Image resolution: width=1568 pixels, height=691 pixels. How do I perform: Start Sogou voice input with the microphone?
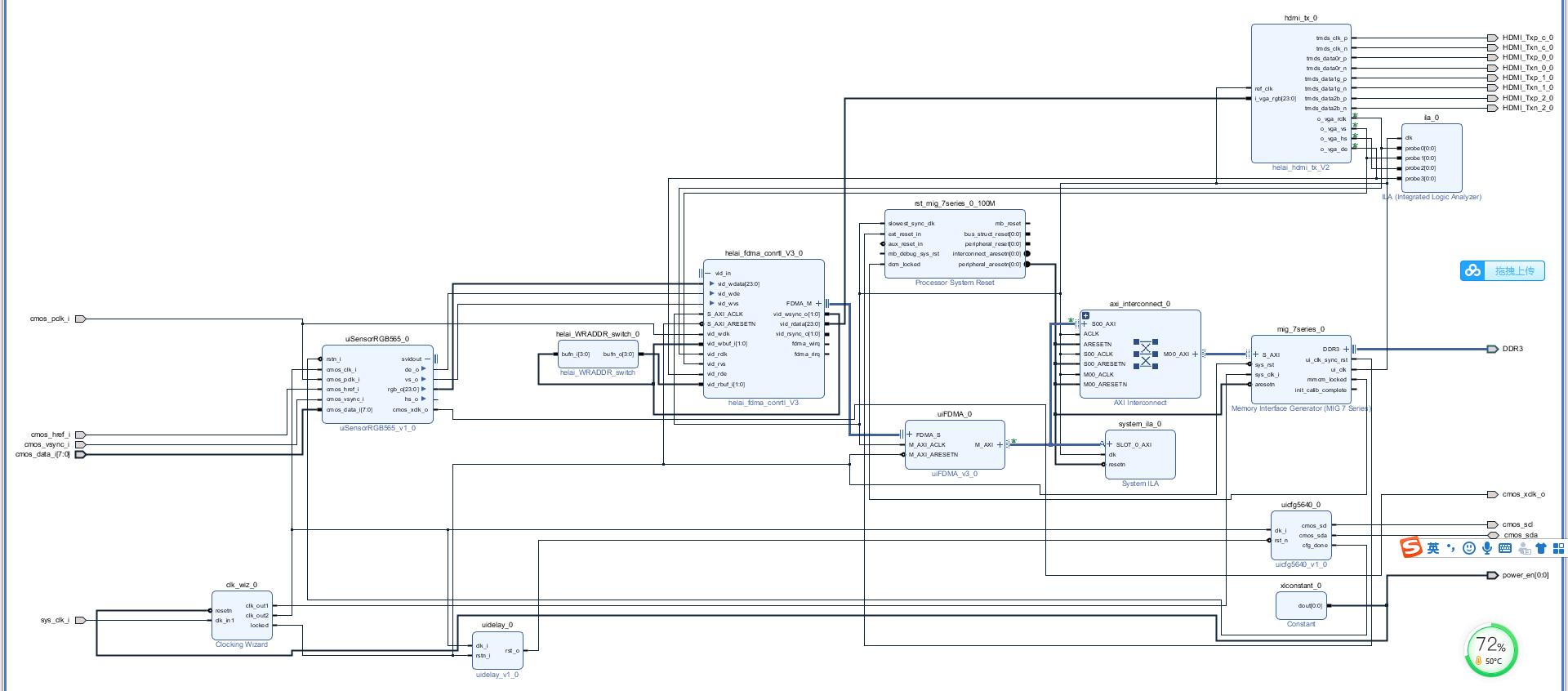(x=1487, y=548)
